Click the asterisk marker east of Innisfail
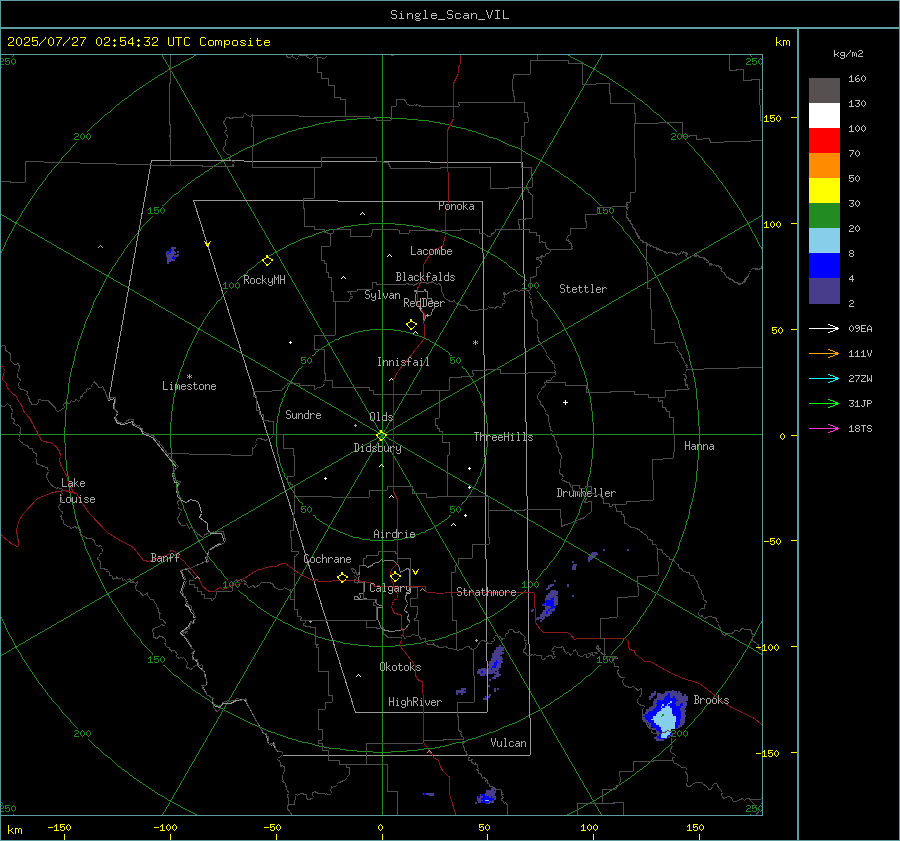 (x=475, y=343)
